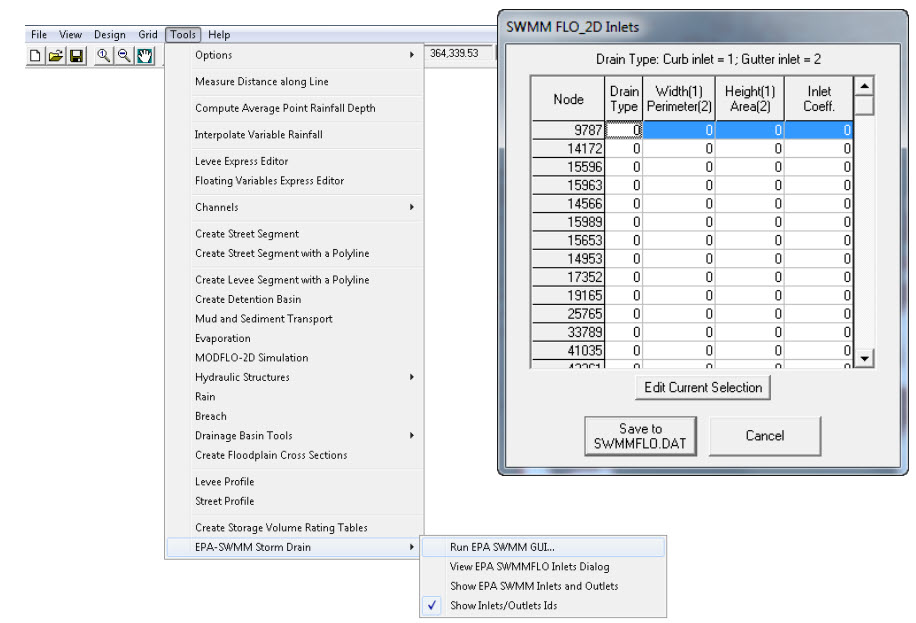Click the inlet table scroll-down arrow

coord(865,358)
